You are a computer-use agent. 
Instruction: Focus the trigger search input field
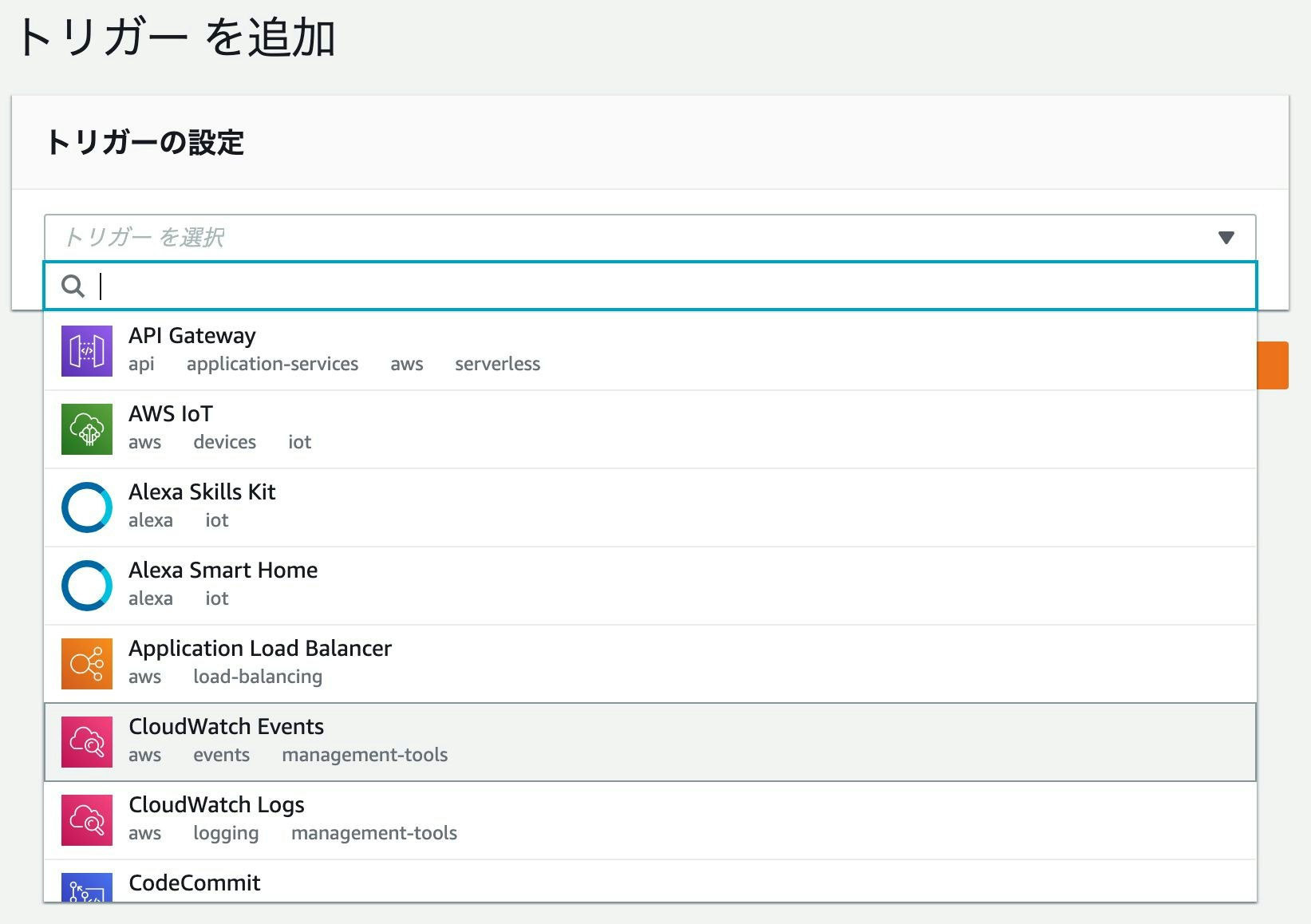pyautogui.click(x=650, y=286)
